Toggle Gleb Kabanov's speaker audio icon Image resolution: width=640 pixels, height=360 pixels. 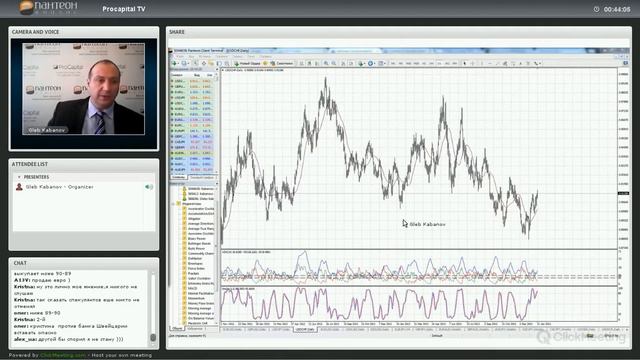tap(149, 187)
